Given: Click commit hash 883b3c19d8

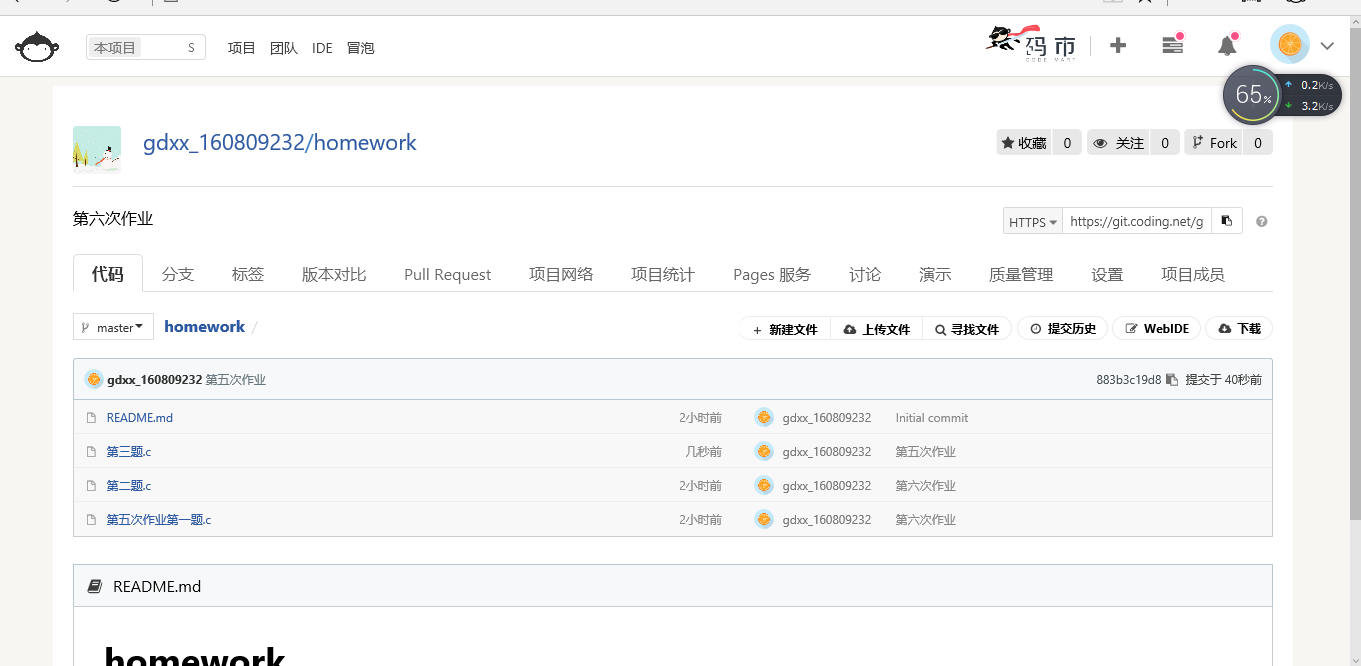Looking at the screenshot, I should click(x=1128, y=380).
